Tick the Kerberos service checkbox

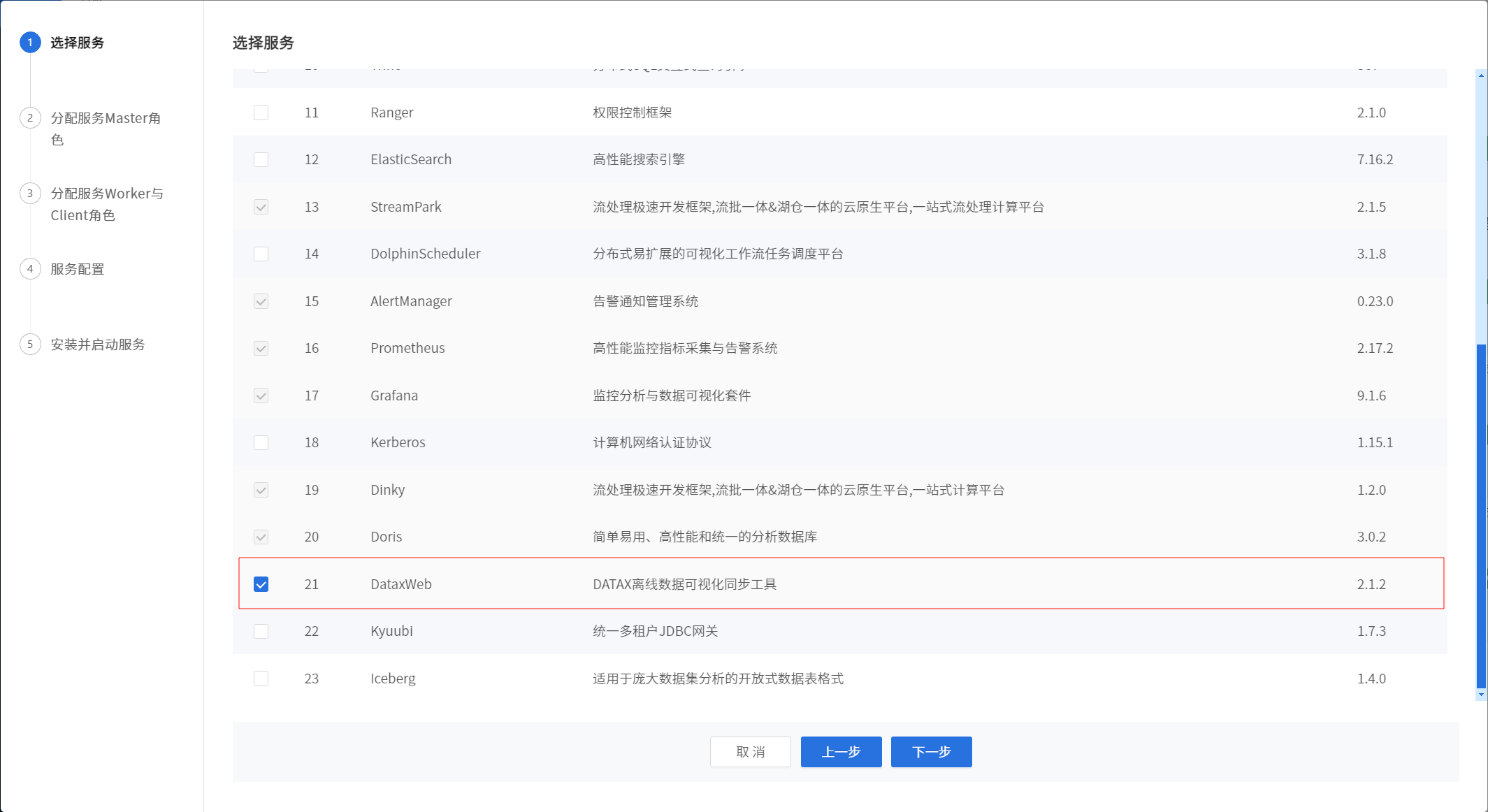click(261, 442)
